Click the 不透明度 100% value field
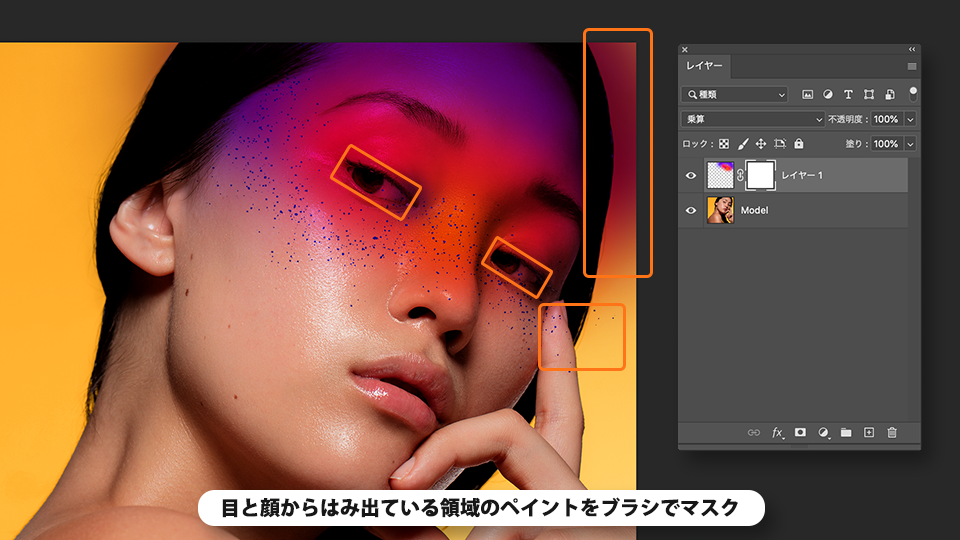The width and height of the screenshot is (960, 540). coord(887,119)
